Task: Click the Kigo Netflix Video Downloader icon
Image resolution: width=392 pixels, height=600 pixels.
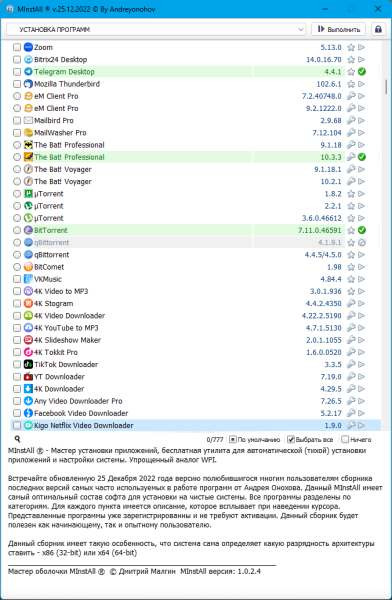Action: 28,425
